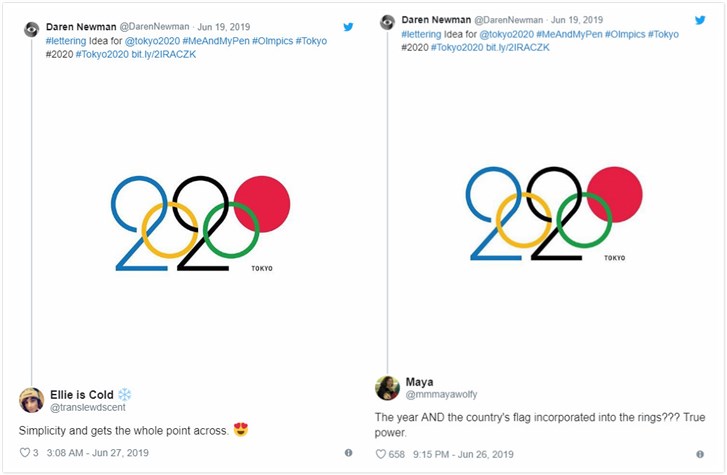Viewport: 727px width, 475px height.
Task: Open Ellie is Cold's profile picture
Action: click(32, 400)
